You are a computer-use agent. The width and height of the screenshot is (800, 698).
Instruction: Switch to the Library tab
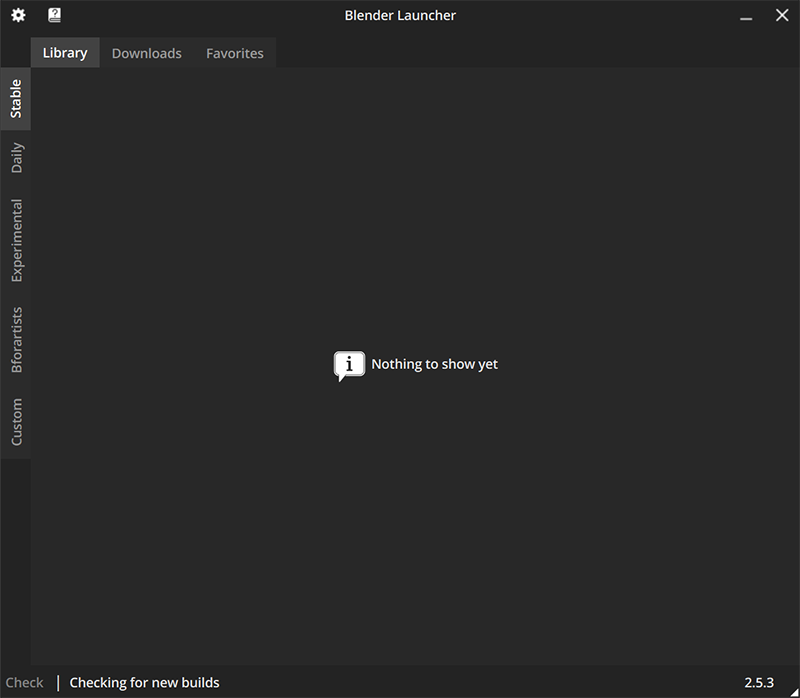tap(65, 53)
